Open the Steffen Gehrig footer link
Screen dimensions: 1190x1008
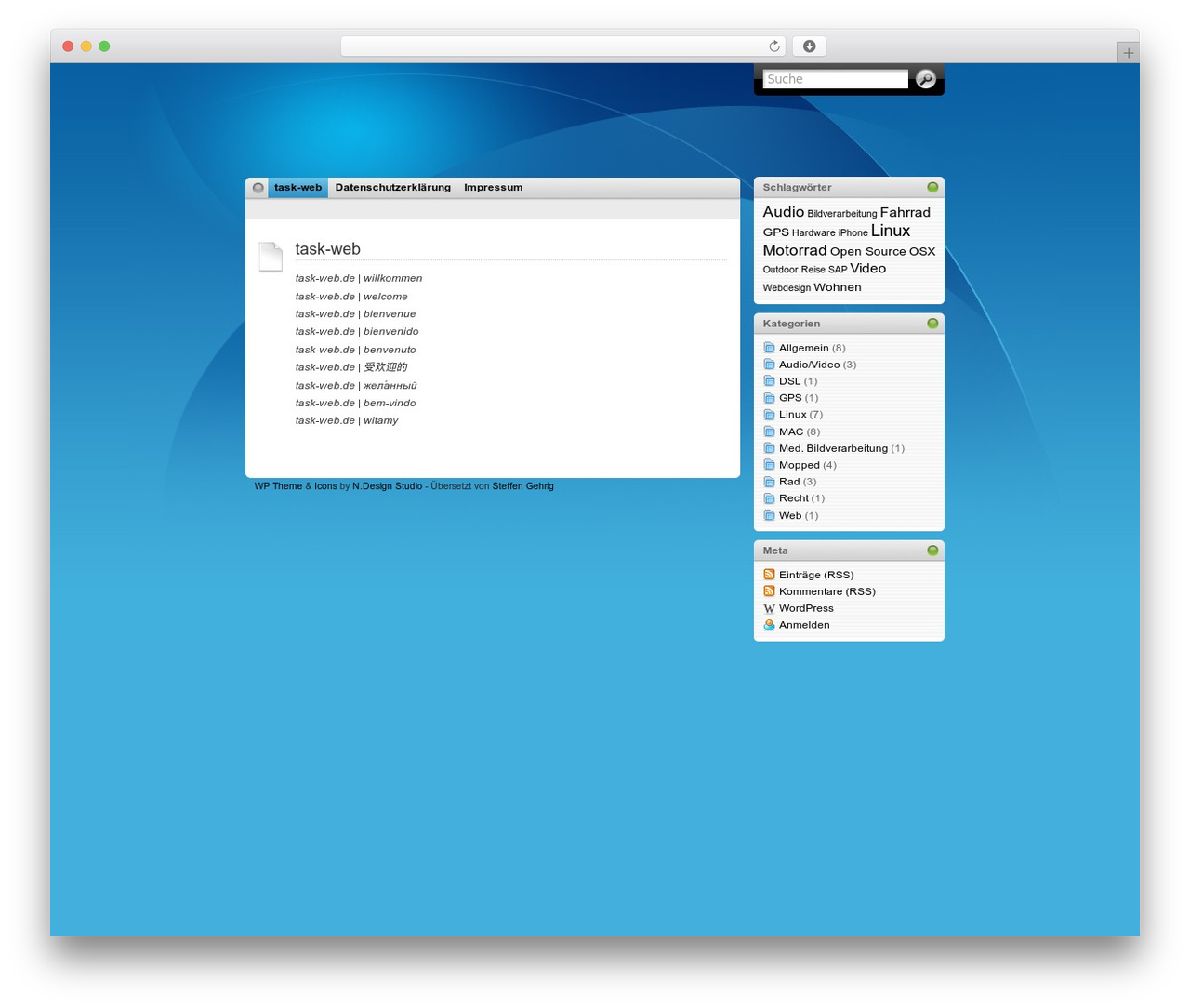[522, 486]
